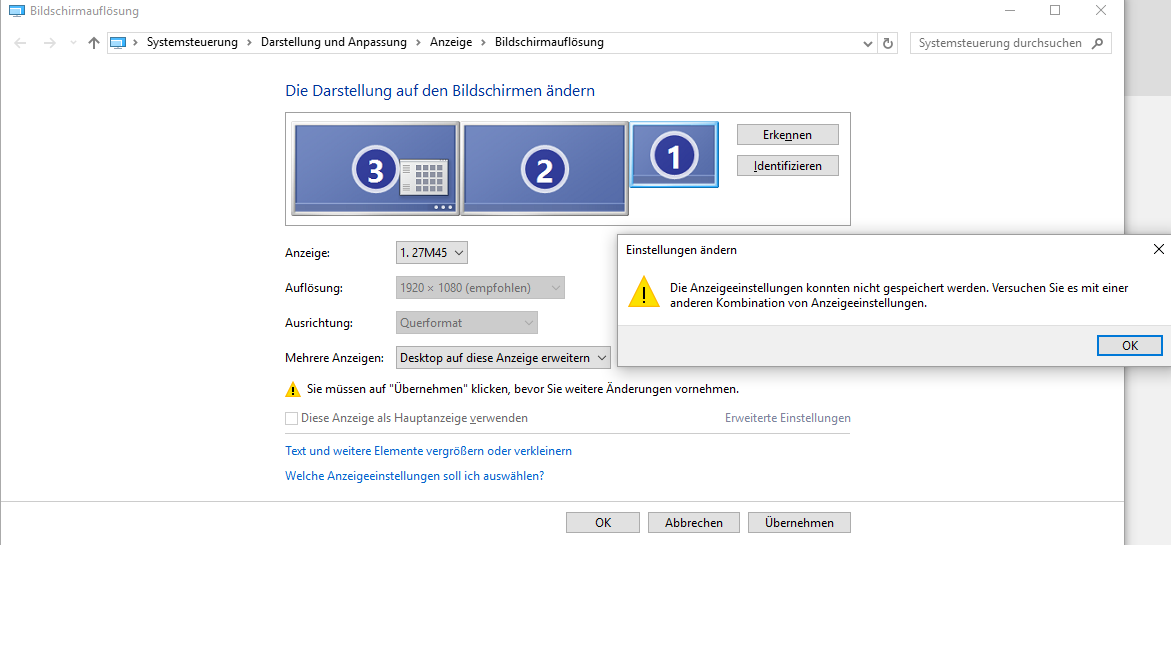Click the small warning icon beside Übernehmen hint

(x=293, y=389)
